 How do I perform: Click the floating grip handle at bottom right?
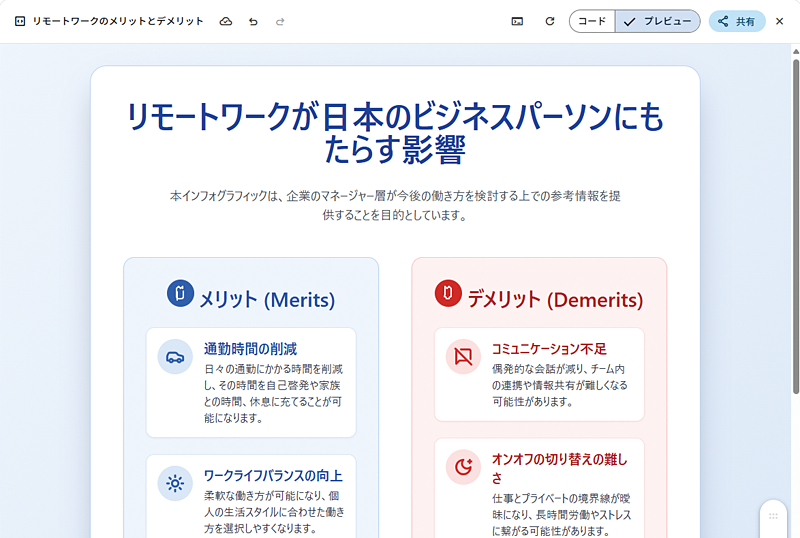pyautogui.click(x=773, y=517)
